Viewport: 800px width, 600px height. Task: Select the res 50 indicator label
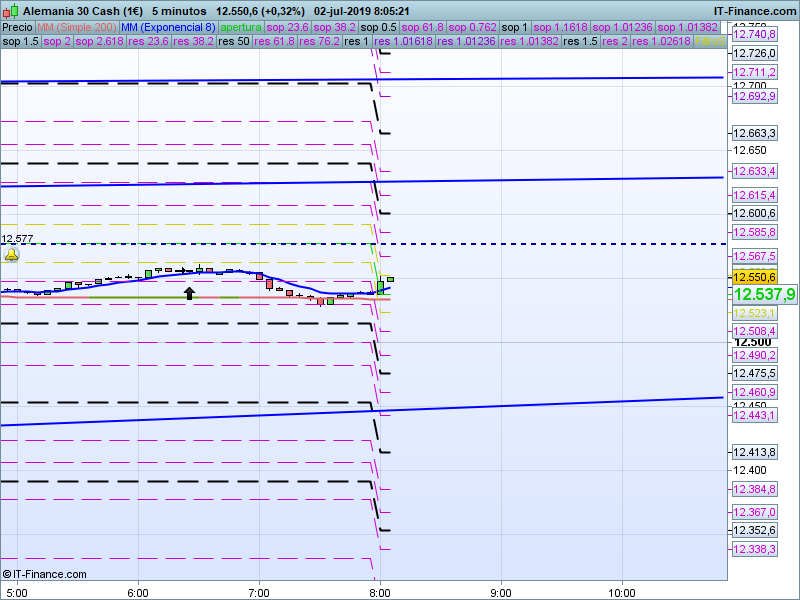point(229,42)
